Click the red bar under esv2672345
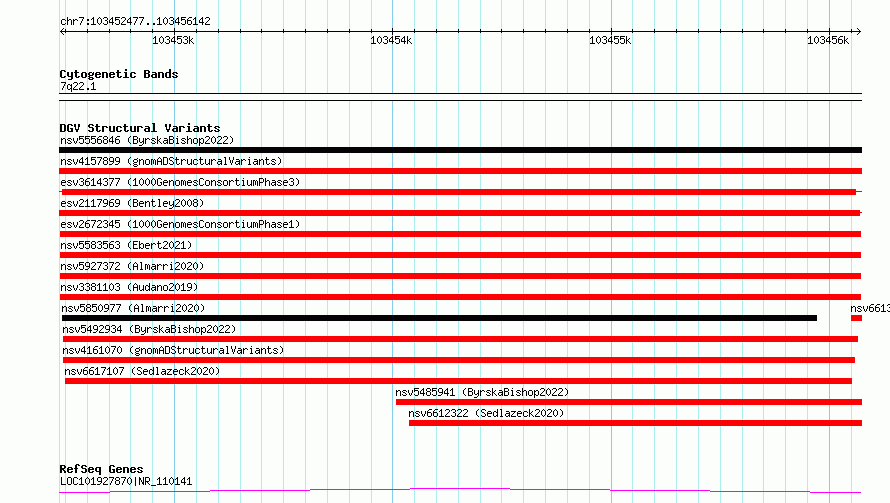 point(460,234)
